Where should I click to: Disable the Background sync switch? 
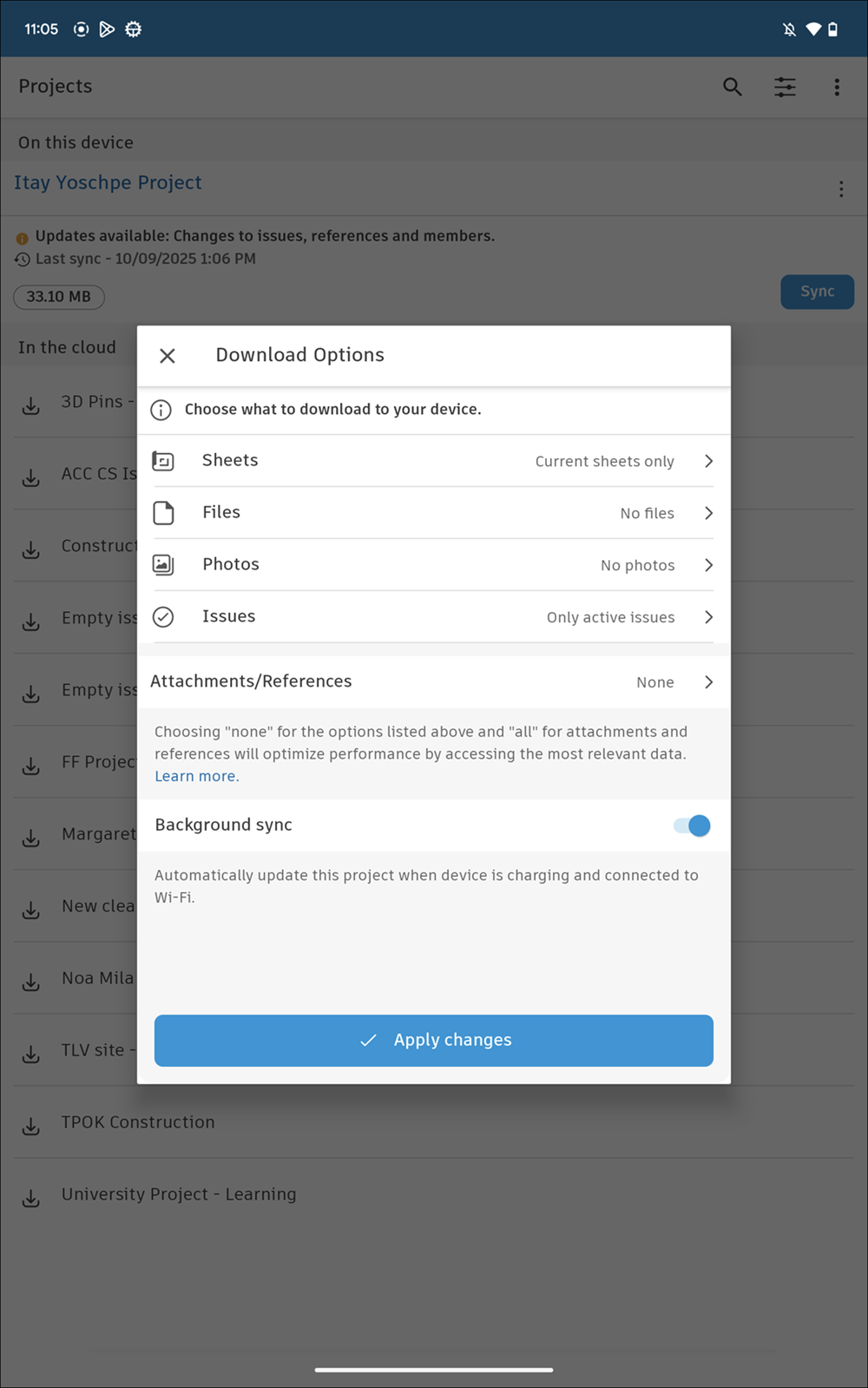pyautogui.click(x=692, y=826)
